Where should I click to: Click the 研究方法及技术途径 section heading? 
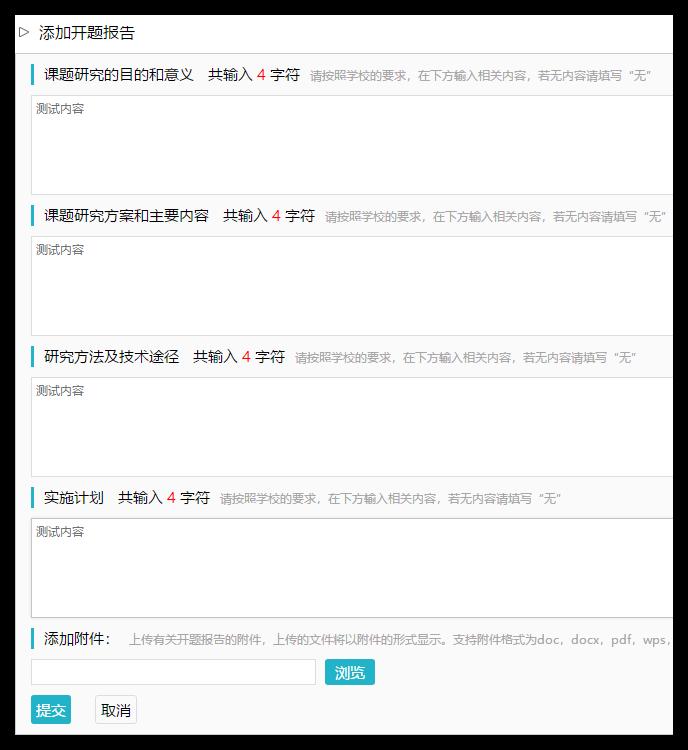click(x=111, y=357)
